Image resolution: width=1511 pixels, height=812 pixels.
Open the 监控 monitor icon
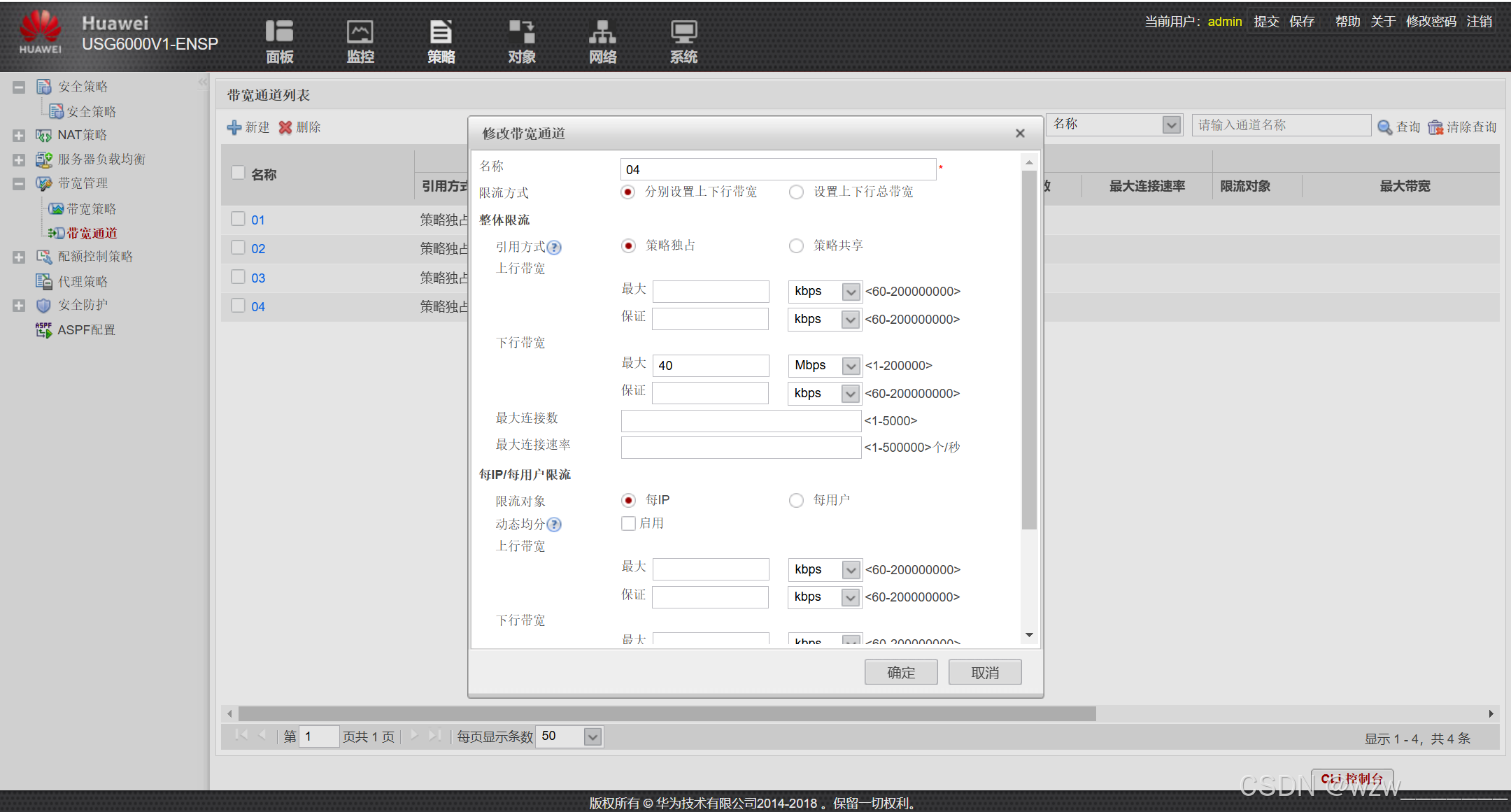360,33
